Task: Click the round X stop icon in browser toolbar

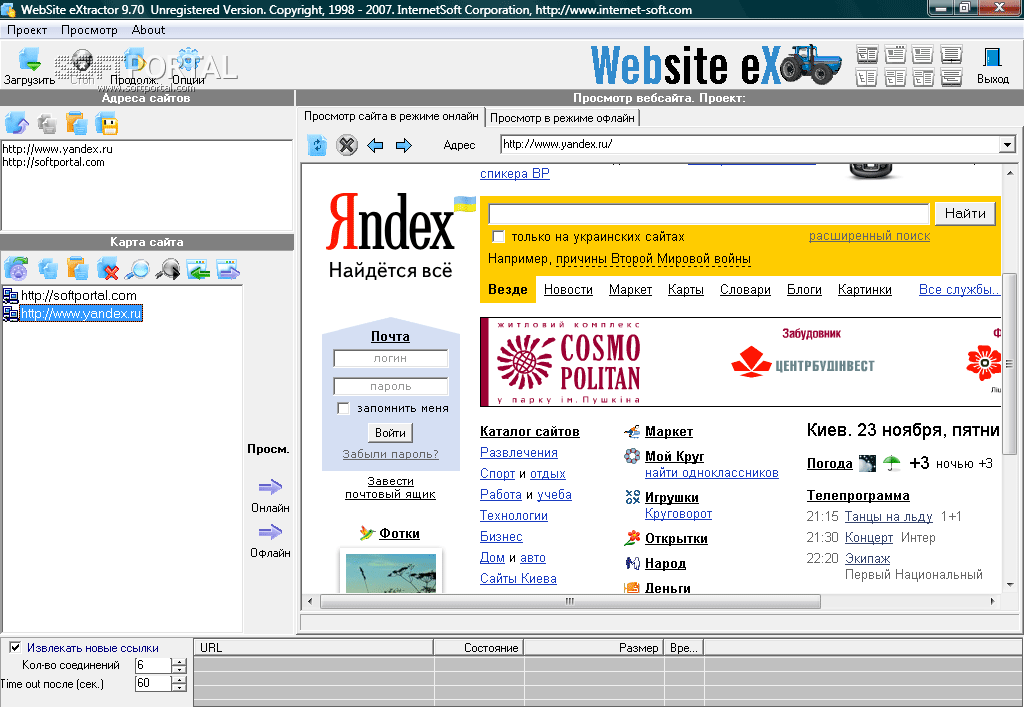Action: tap(347, 145)
